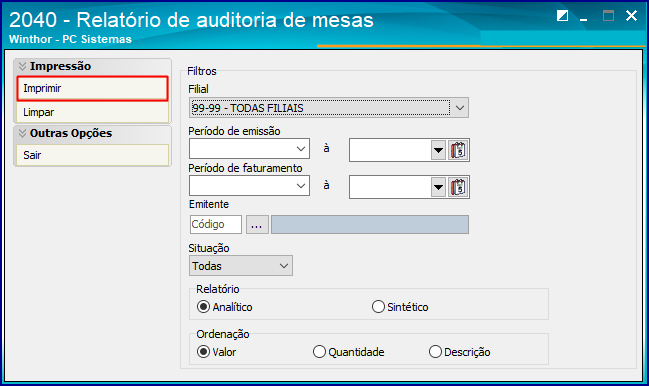Image resolution: width=649 pixels, height=386 pixels.
Task: Open Período de faturamento start date dropdown
Action: [301, 186]
